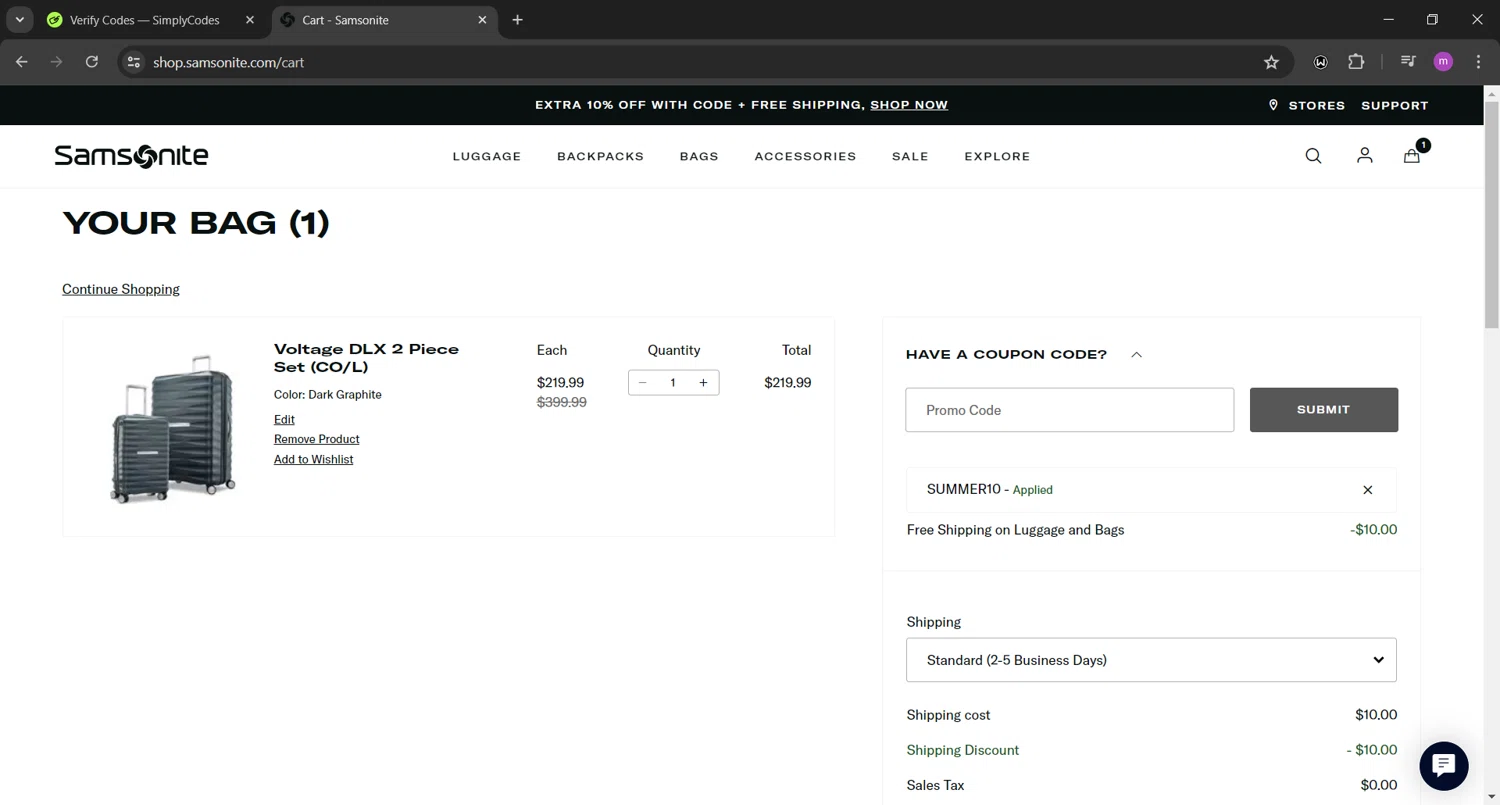Open the live chat bubble
Viewport: 1500px width, 805px height.
click(x=1443, y=766)
